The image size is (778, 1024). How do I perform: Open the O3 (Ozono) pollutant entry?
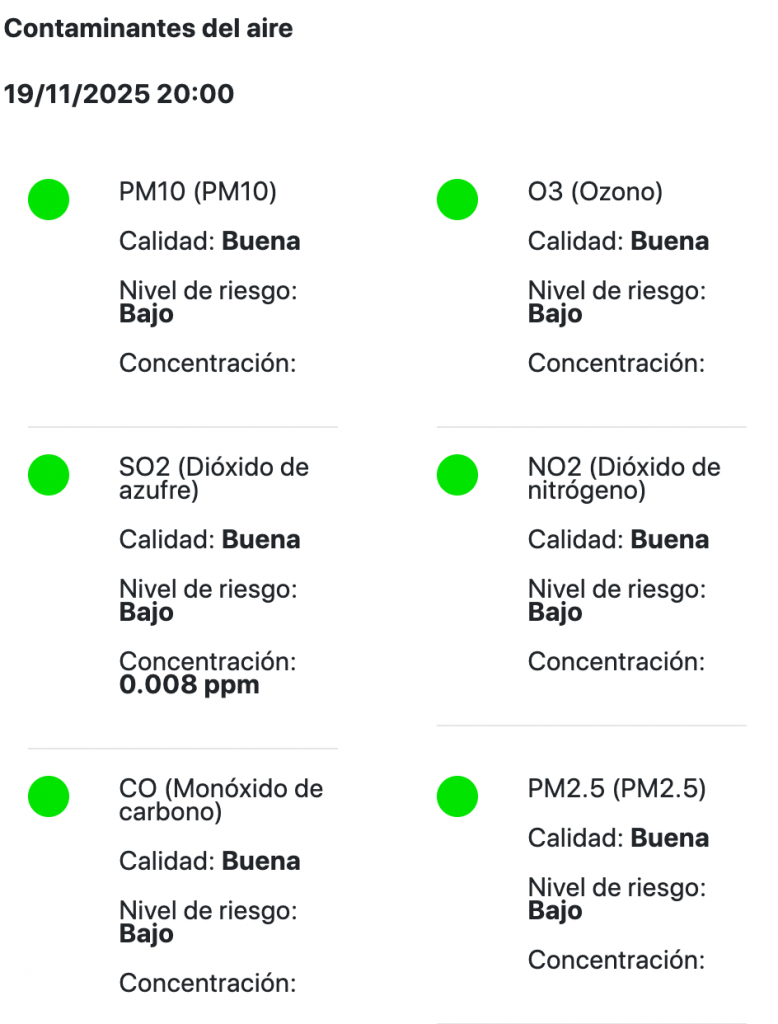(x=595, y=191)
